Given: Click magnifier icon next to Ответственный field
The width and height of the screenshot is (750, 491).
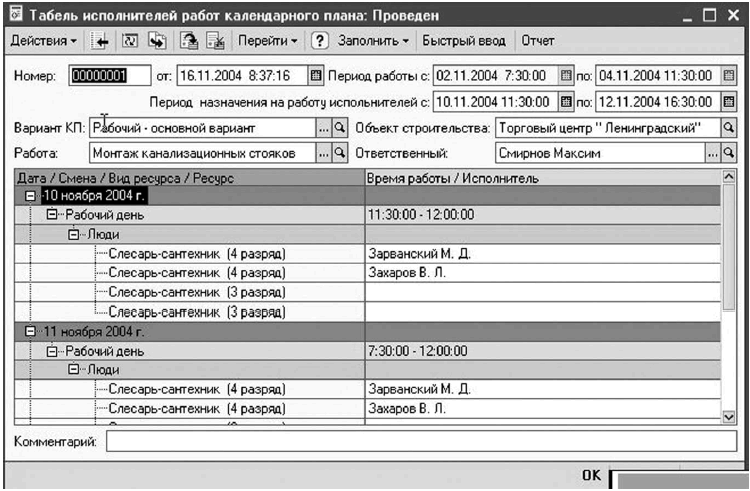Looking at the screenshot, I should (x=728, y=154).
